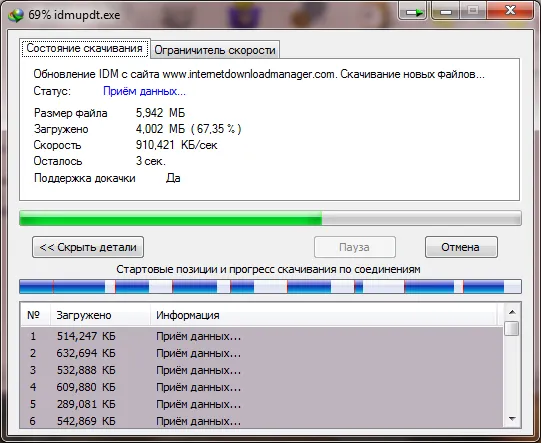Click the connections list scrollbar thumb

point(512,328)
